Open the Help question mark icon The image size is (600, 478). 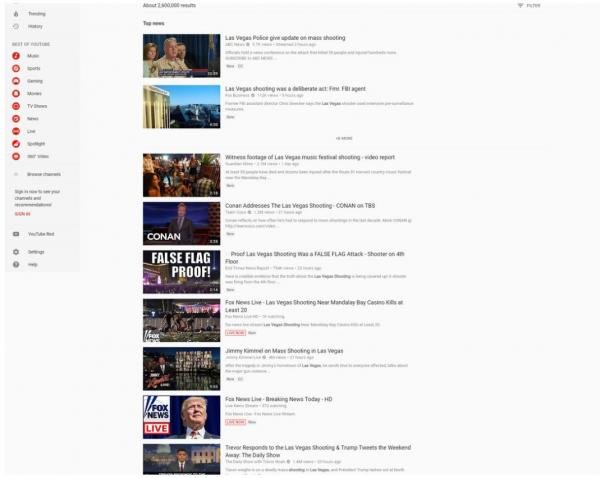[x=16, y=264]
